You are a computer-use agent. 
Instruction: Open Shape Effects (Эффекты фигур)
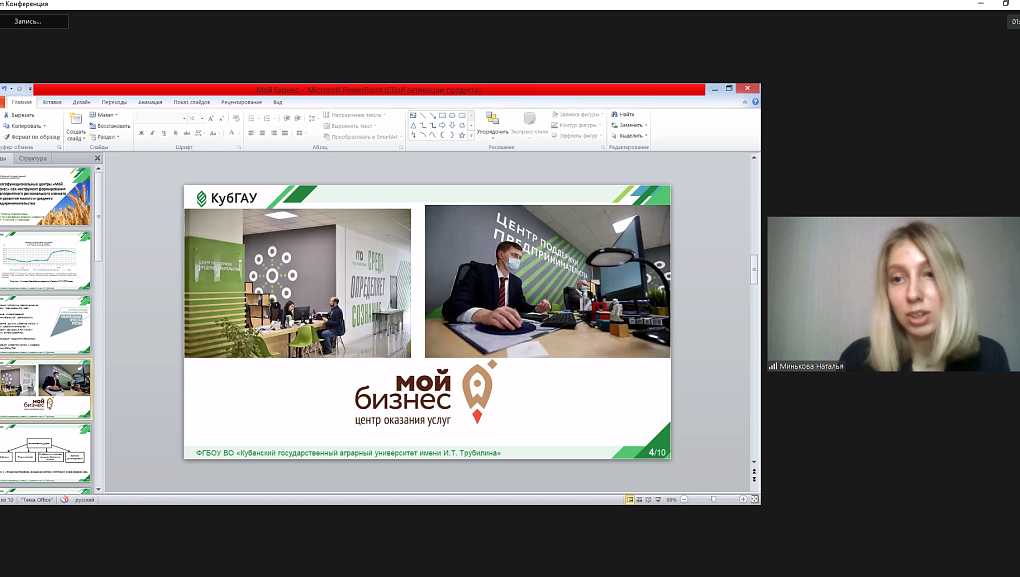coord(576,136)
